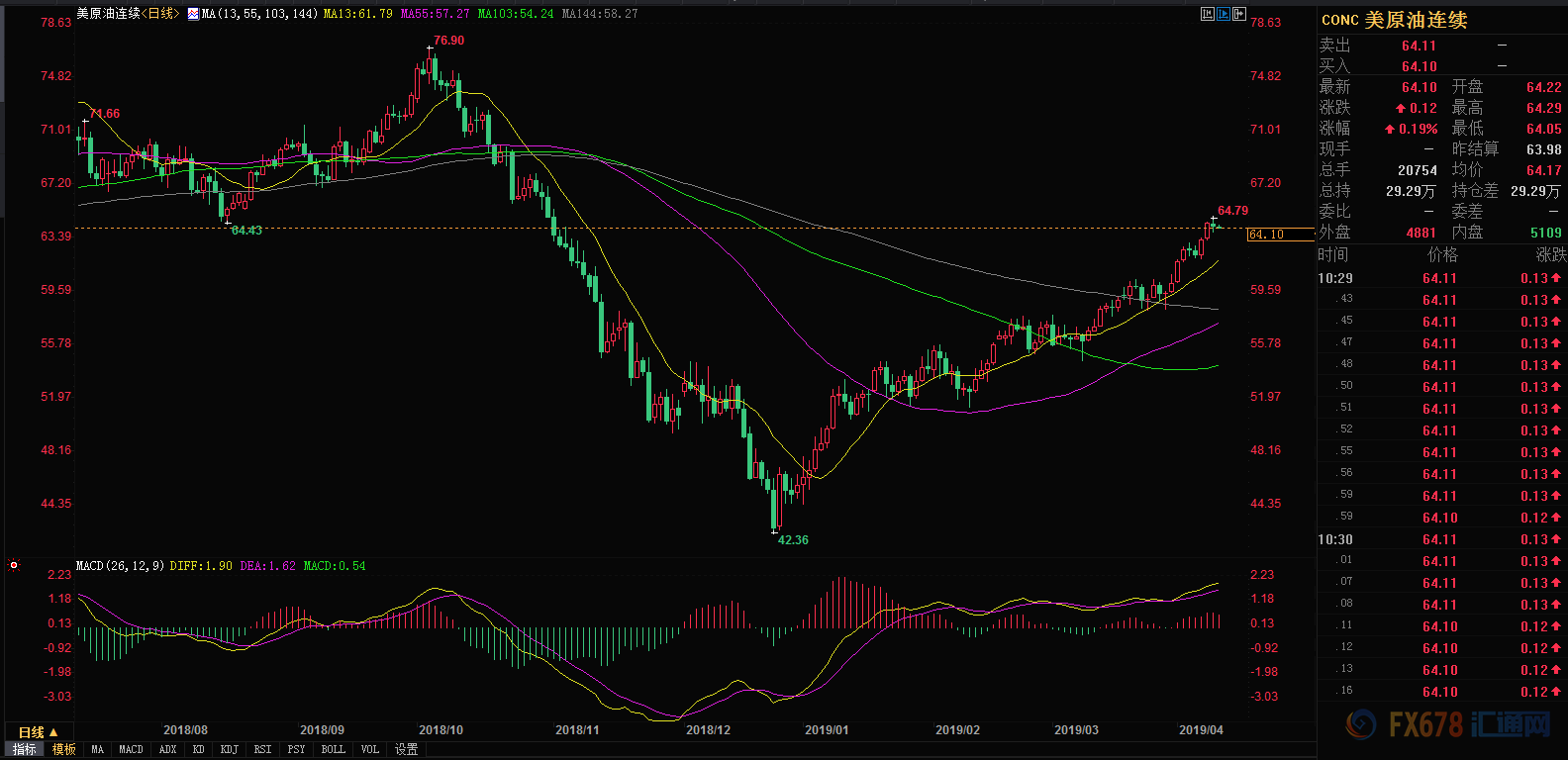Click the MA(13,55,103,144) parameters label
The image size is (1568, 760).
click(x=260, y=14)
